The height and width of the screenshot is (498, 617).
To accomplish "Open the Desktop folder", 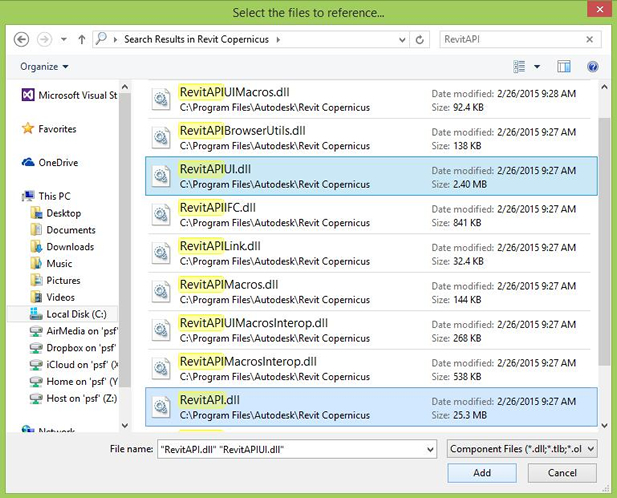I will [56, 213].
